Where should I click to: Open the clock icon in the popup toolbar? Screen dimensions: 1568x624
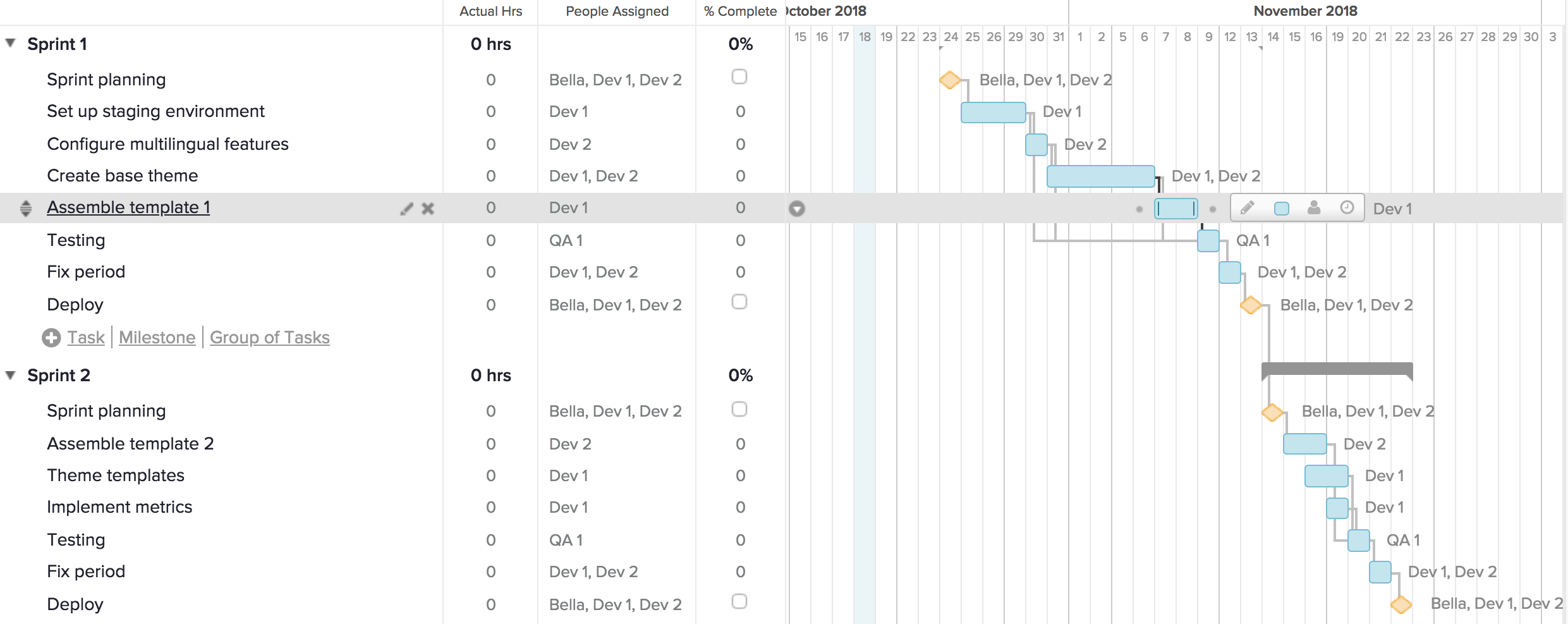coord(1347,207)
